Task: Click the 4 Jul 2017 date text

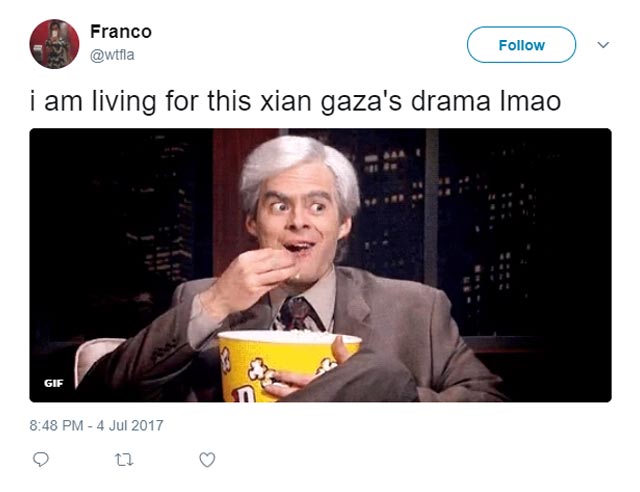Action: coord(130,425)
